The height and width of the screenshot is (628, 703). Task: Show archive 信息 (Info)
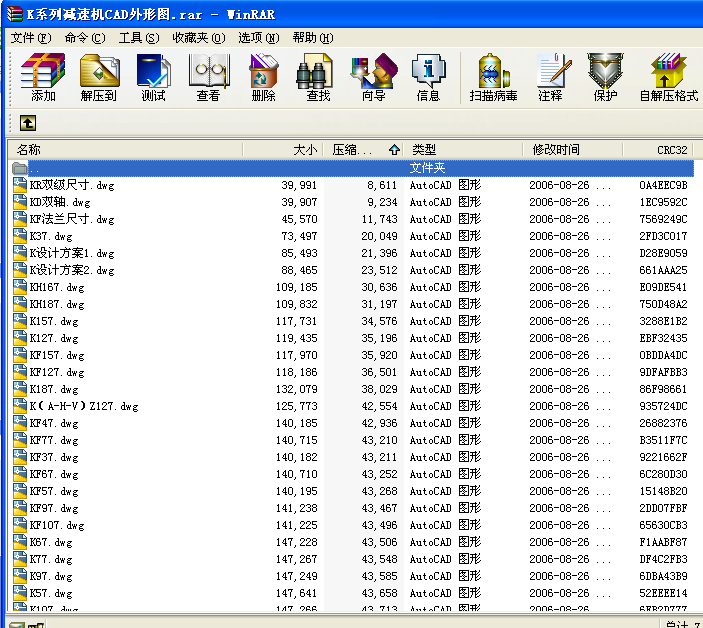(x=429, y=77)
